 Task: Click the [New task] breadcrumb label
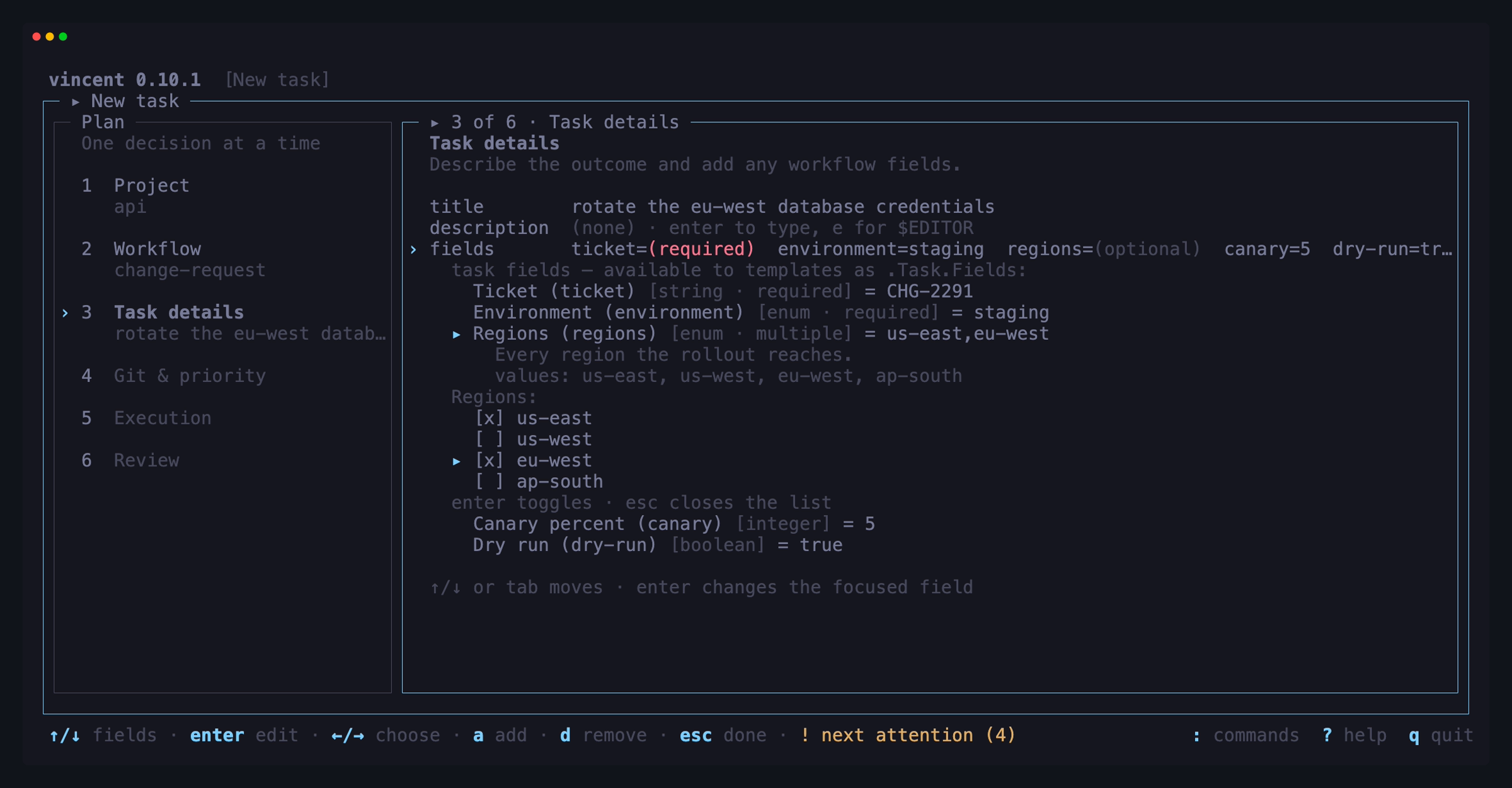click(277, 80)
